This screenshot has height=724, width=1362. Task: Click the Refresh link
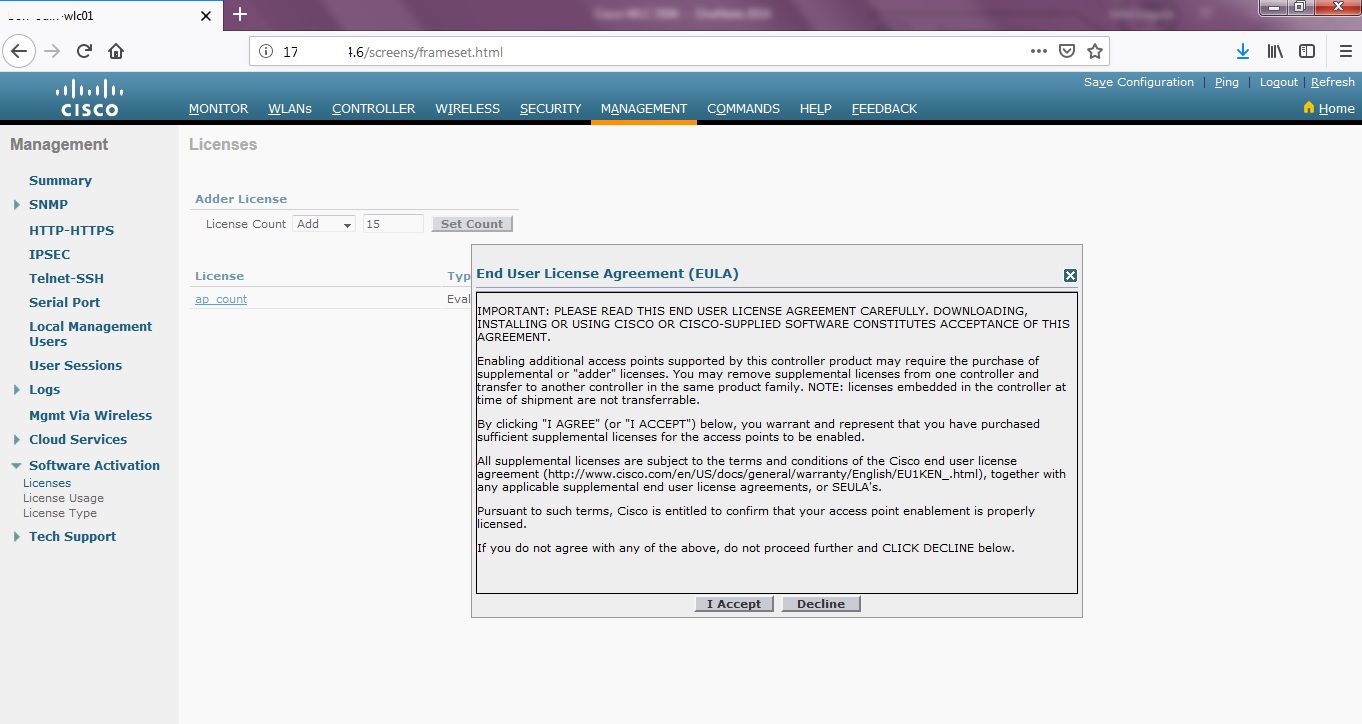point(1333,82)
